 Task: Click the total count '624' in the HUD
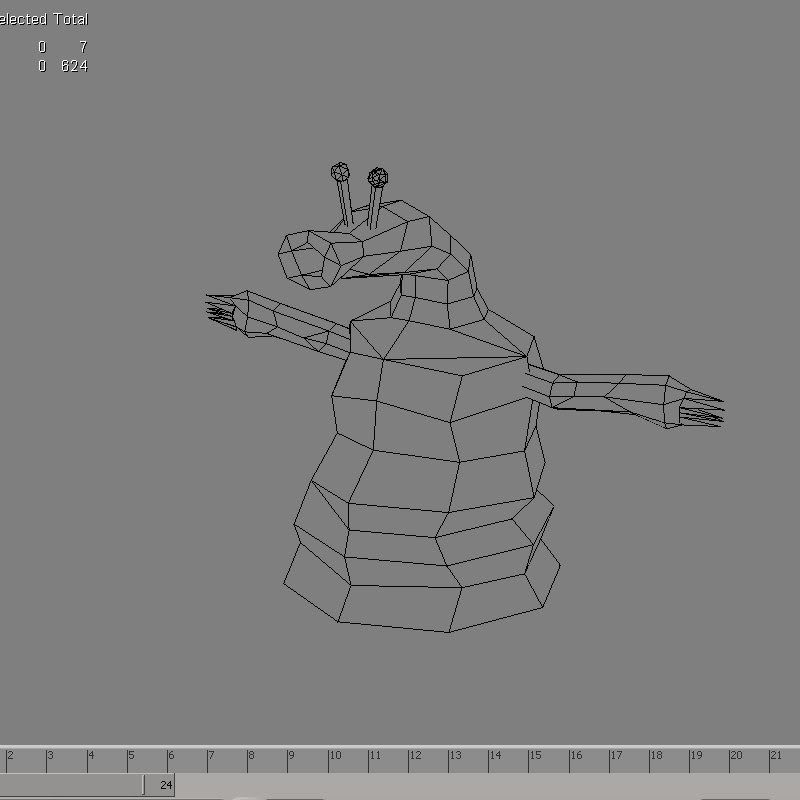click(x=74, y=66)
